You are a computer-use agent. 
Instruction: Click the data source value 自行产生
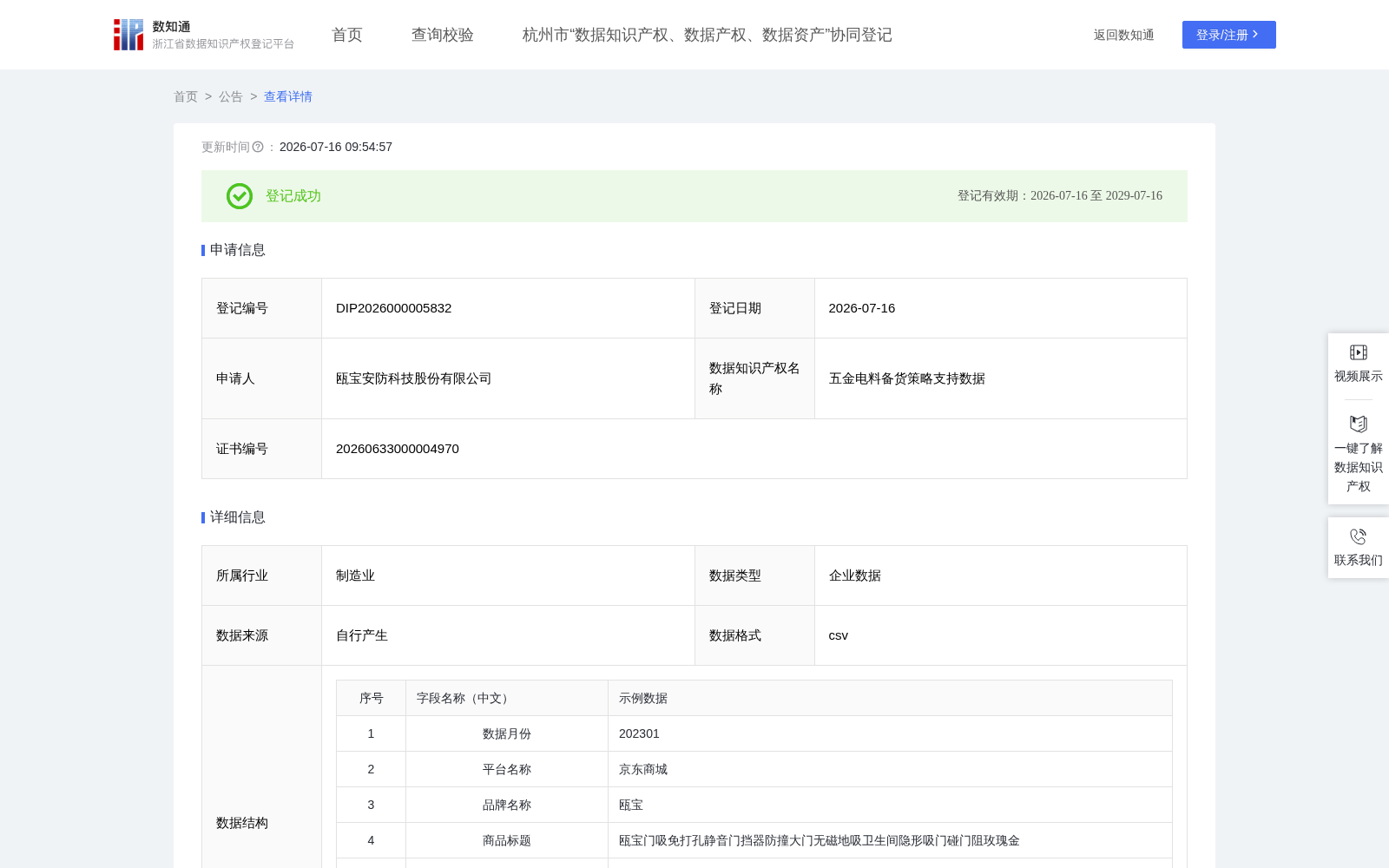[362, 635]
